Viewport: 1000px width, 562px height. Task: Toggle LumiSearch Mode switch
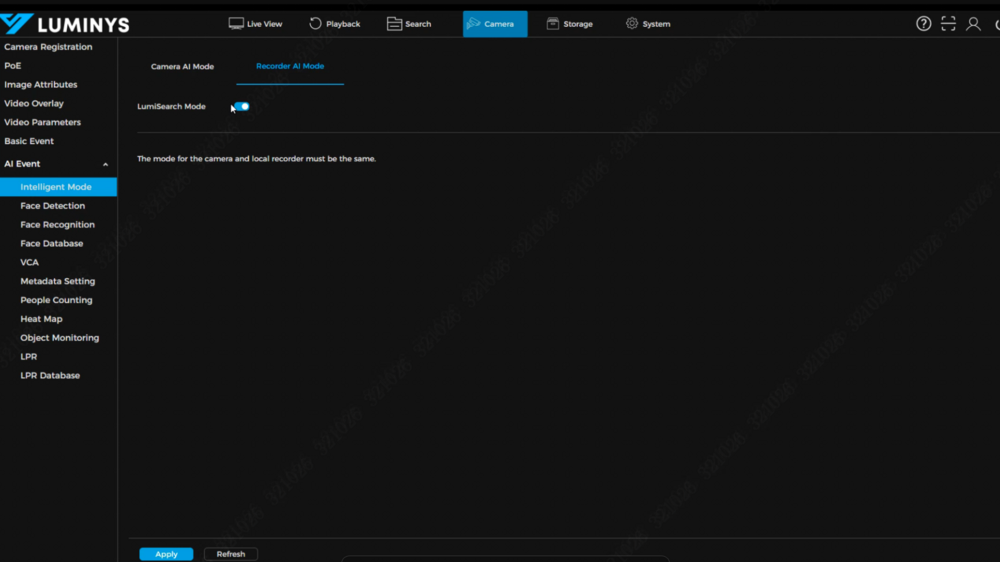pos(242,106)
